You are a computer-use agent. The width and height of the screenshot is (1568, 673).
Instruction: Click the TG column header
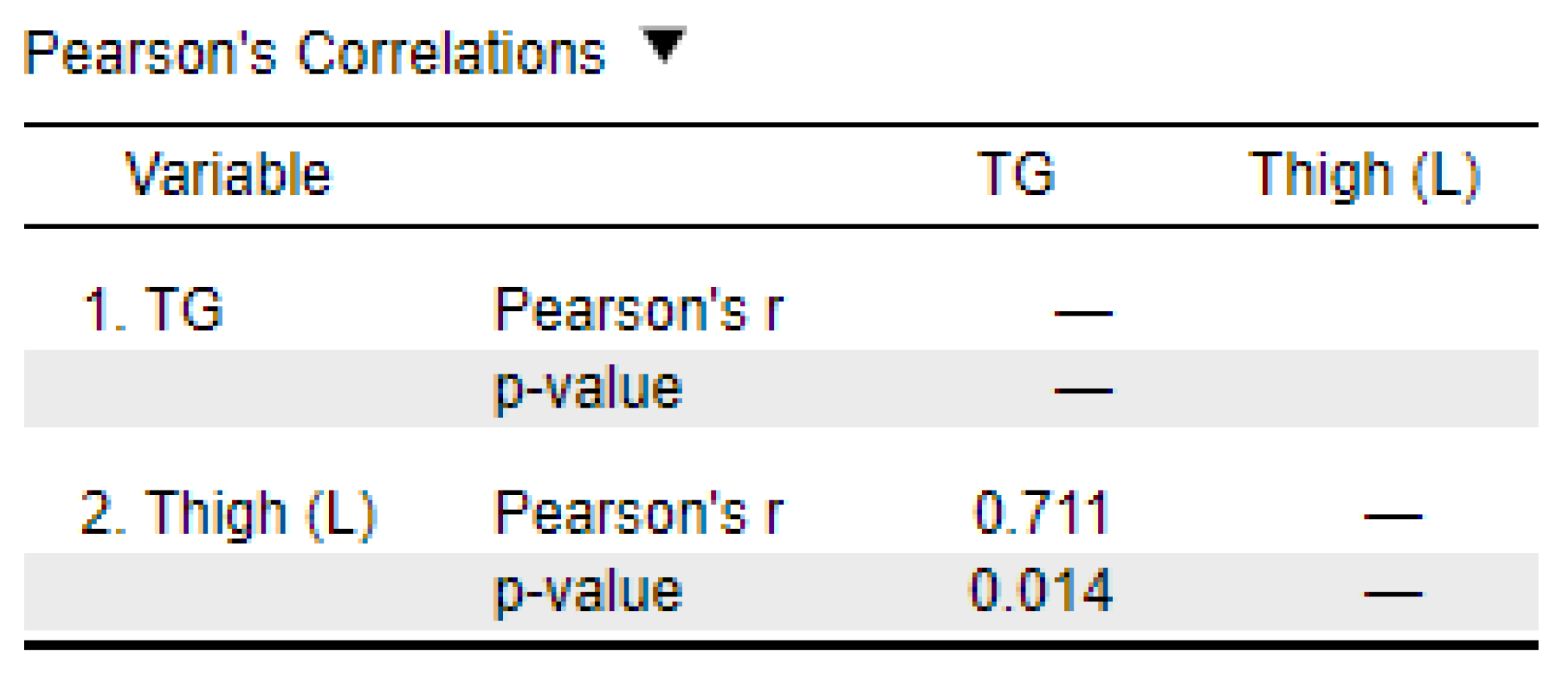coord(1016,174)
